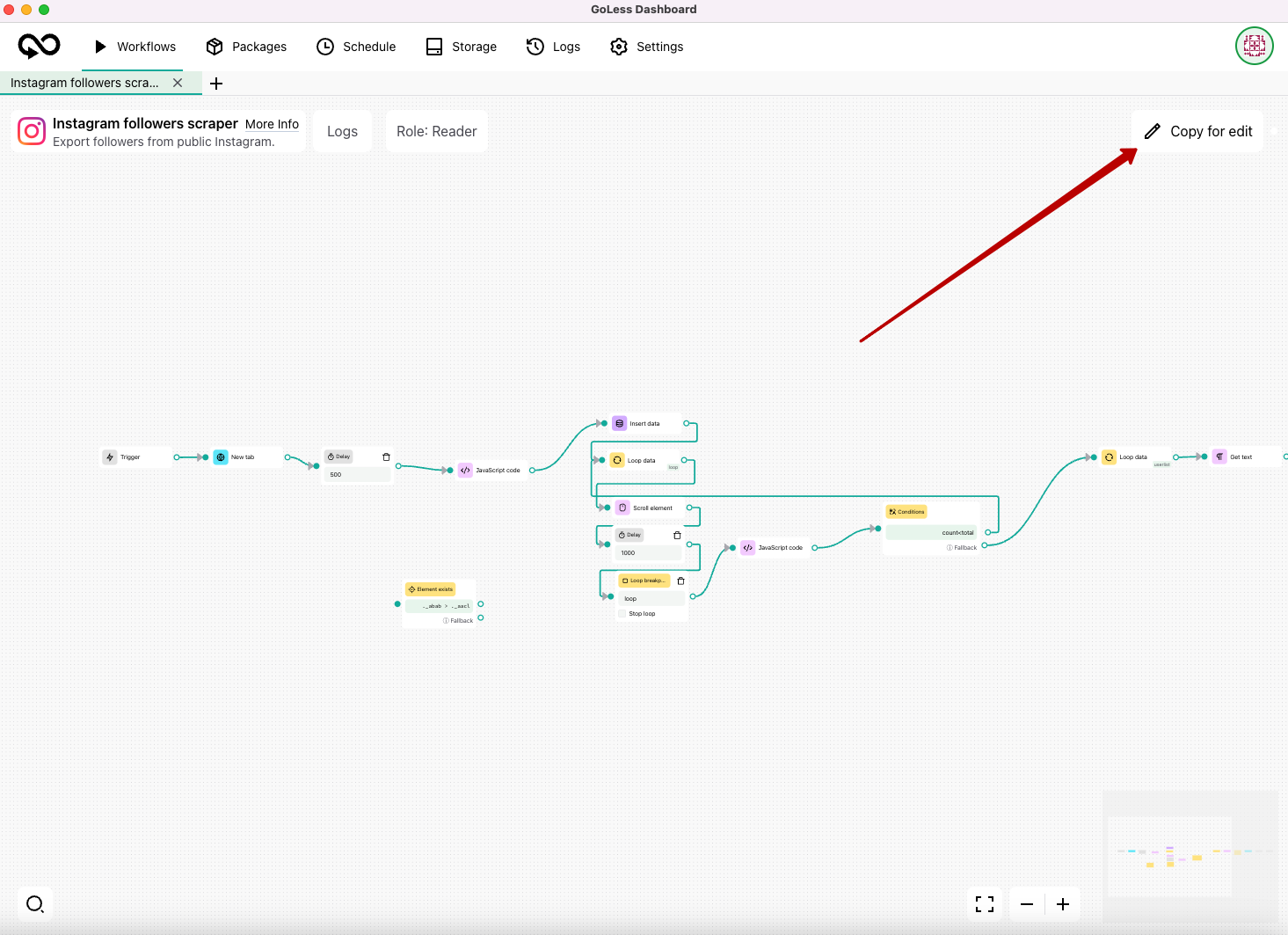1288x935 pixels.
Task: Toggle the Stop loop checkbox
Action: 622,614
